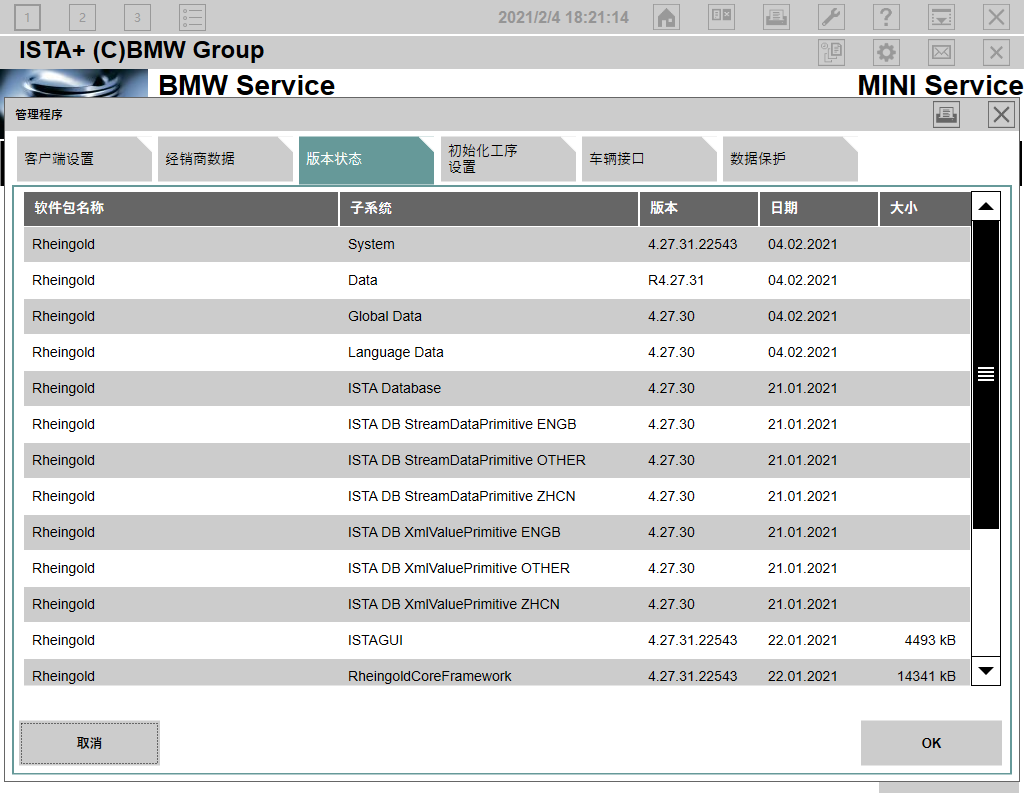Click the 4493 kB size cell
This screenshot has width=1024, height=800.
click(x=930, y=640)
